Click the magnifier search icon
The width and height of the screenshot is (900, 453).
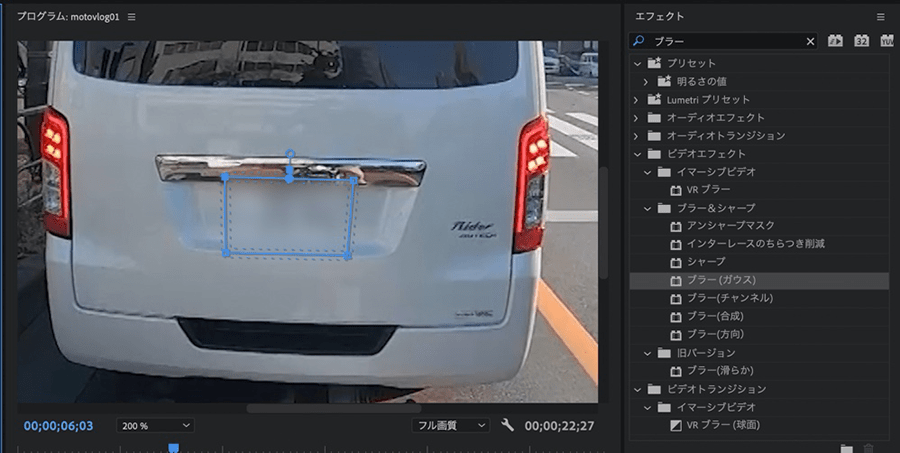click(639, 42)
